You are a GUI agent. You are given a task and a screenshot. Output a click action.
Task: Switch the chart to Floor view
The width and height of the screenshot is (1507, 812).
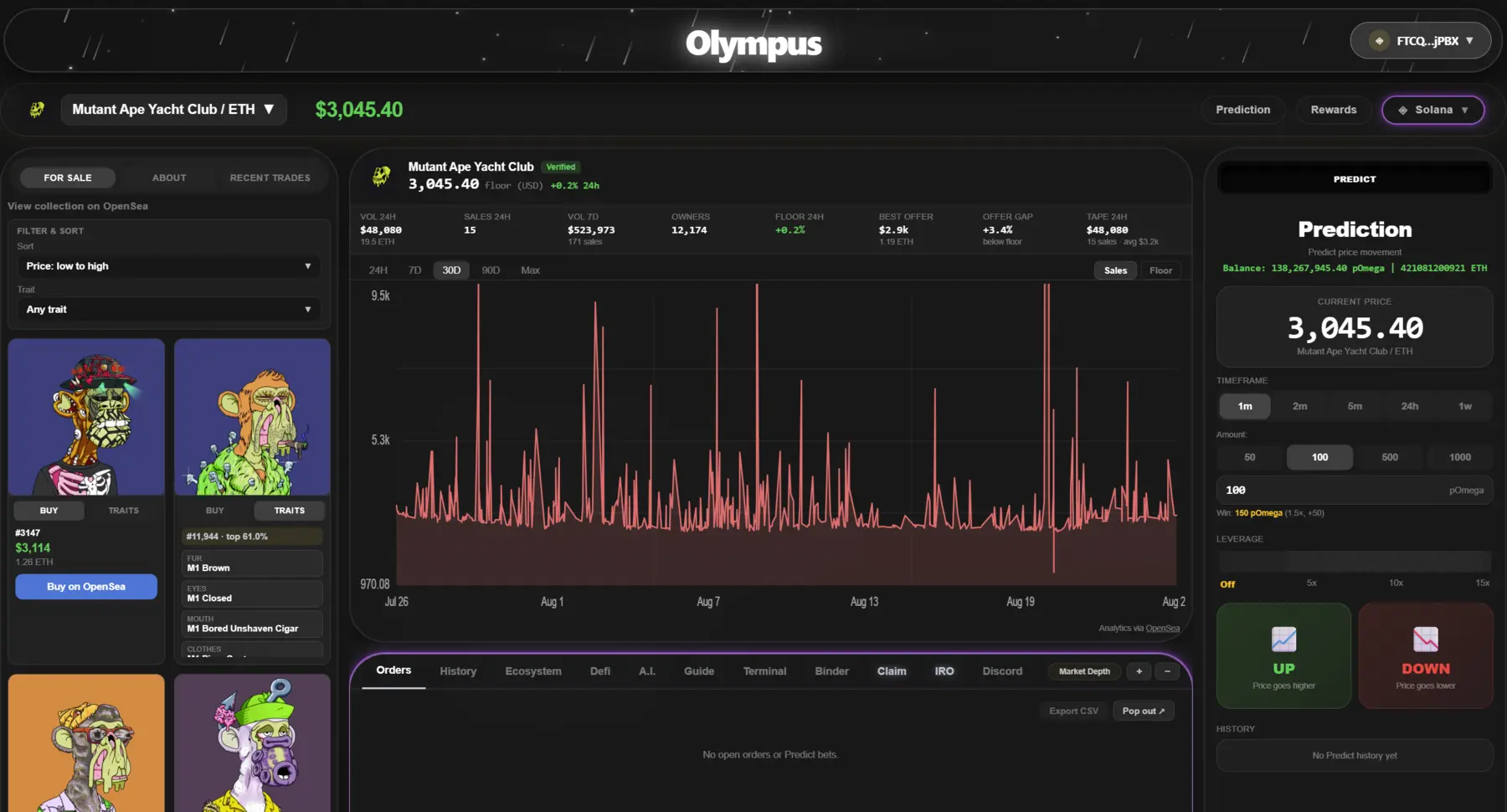coord(1160,270)
